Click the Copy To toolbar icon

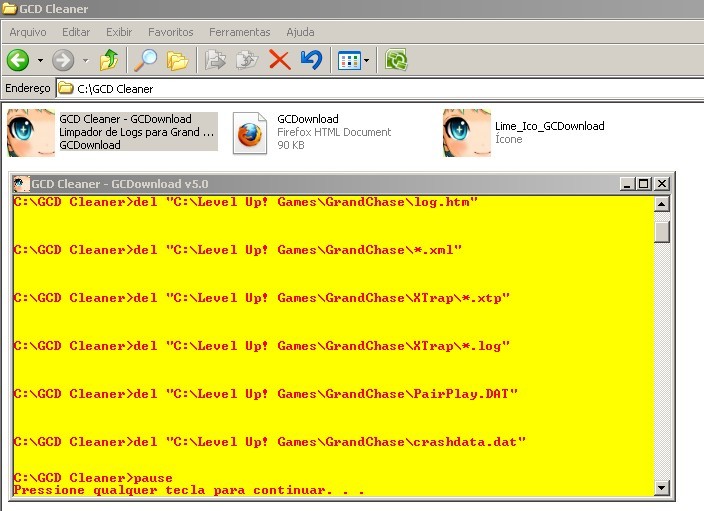(247, 60)
